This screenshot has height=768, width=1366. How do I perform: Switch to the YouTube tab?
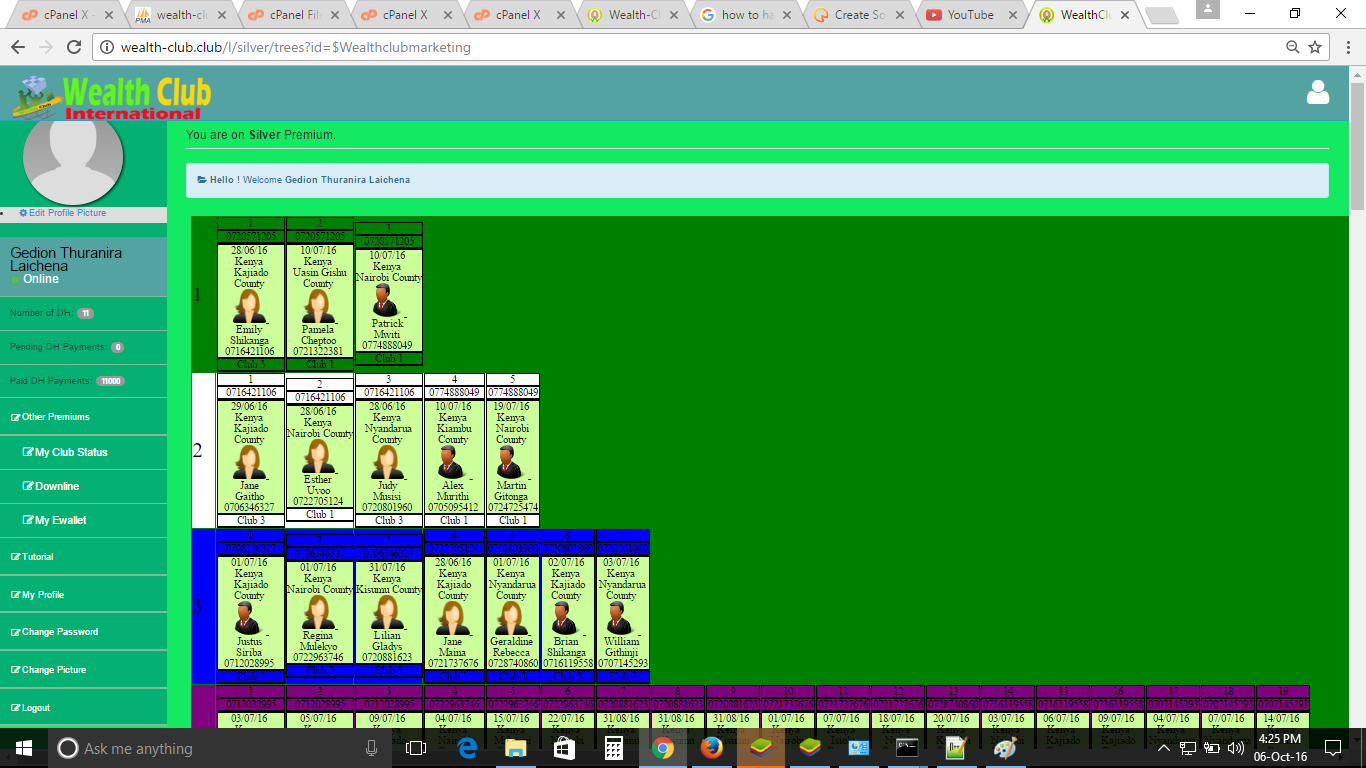pos(969,15)
